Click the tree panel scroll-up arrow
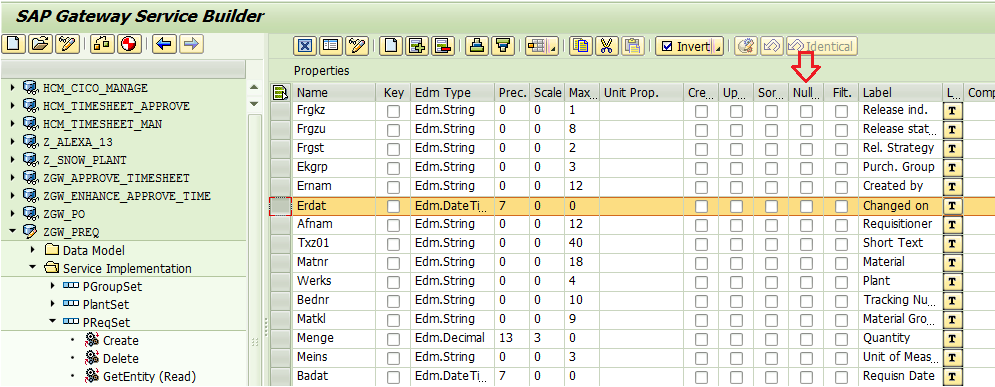This screenshot has width=995, height=387. click(254, 88)
